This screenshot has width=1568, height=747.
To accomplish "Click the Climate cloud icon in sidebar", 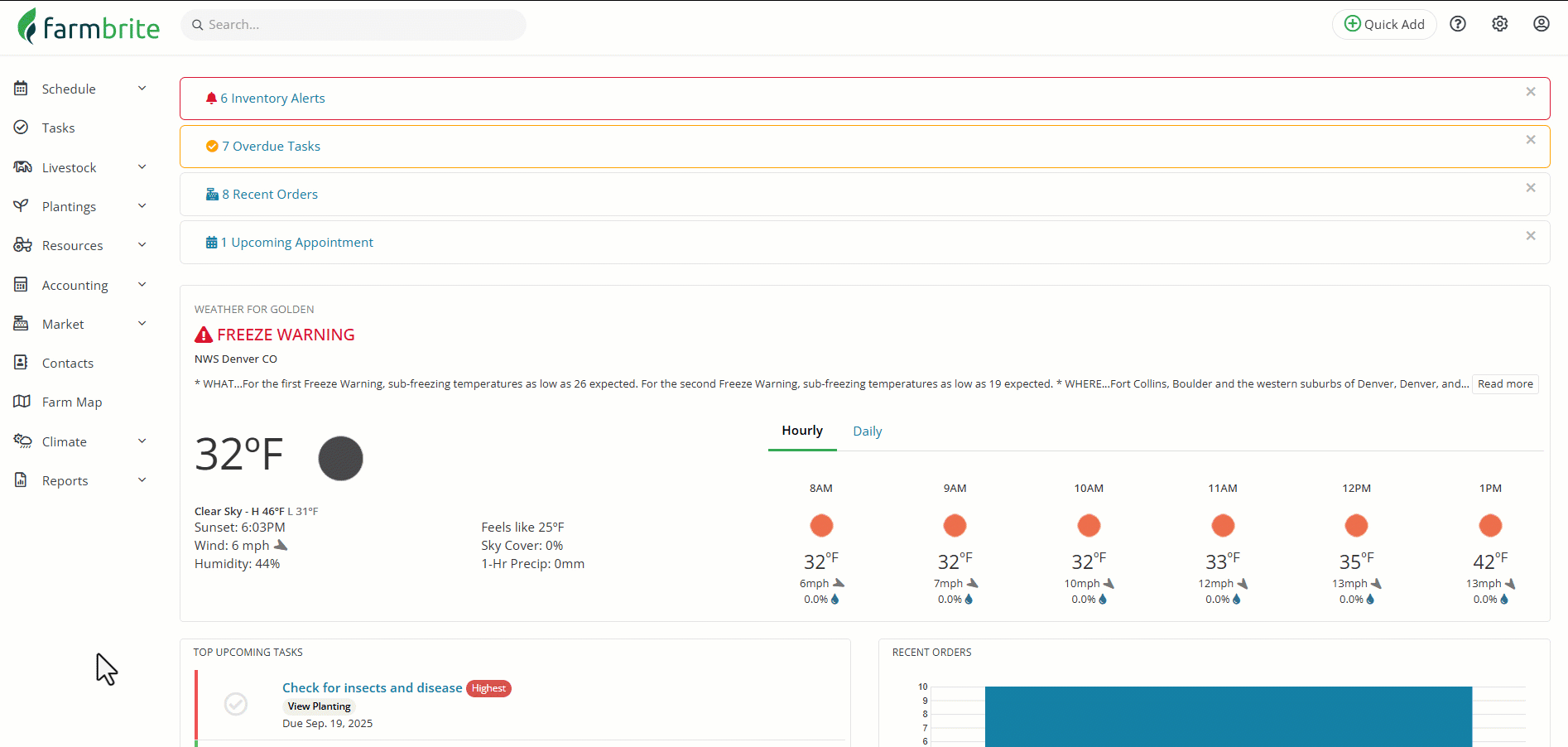I will 22,441.
